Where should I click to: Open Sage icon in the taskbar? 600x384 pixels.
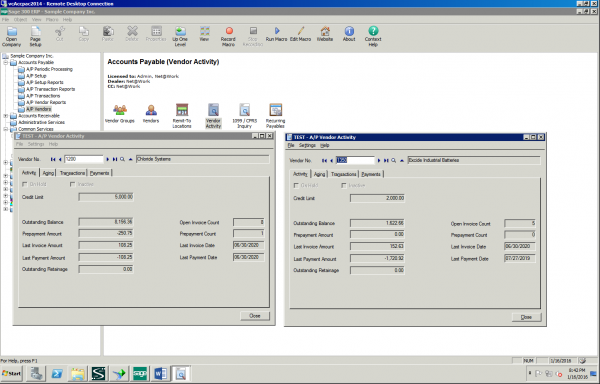(x=140, y=373)
